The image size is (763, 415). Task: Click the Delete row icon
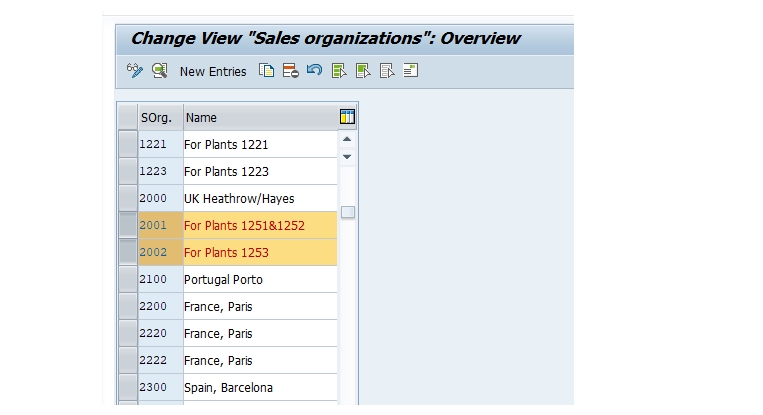(x=291, y=71)
